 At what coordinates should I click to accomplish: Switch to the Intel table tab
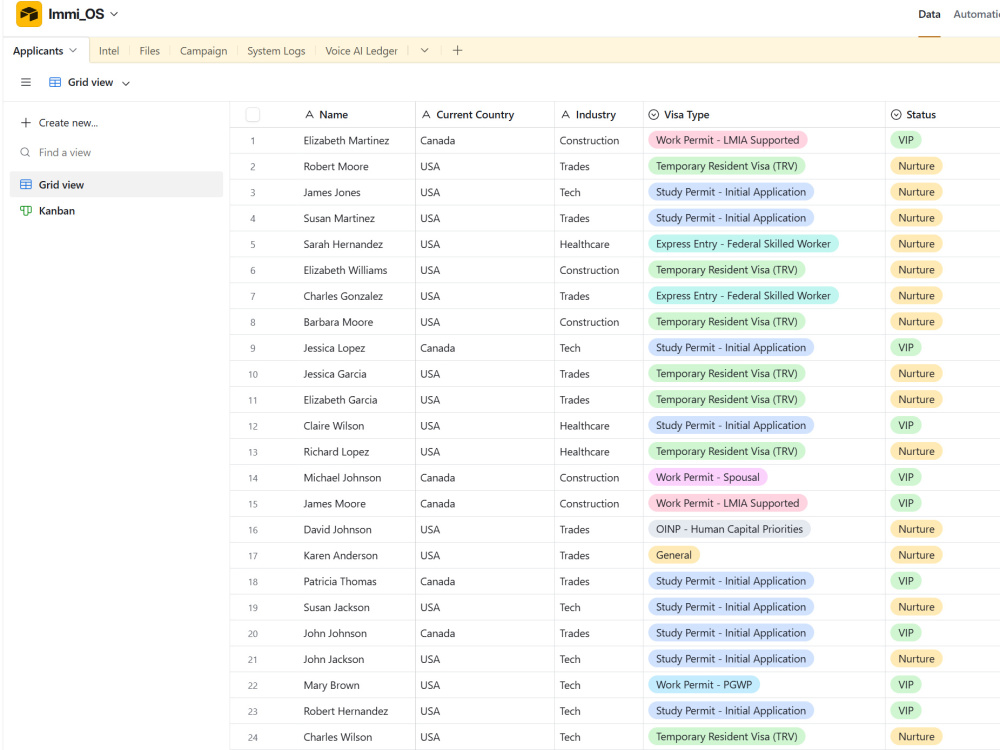[108, 51]
